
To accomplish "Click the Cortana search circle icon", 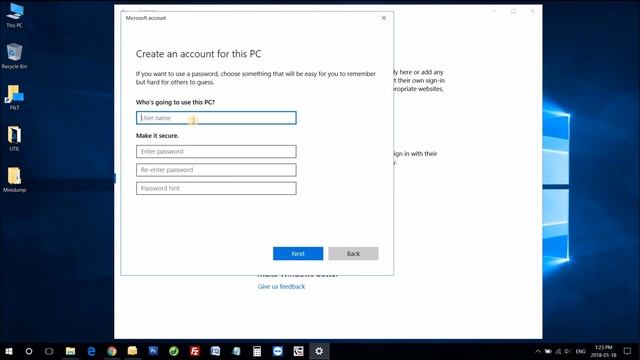I will [x=29, y=351].
